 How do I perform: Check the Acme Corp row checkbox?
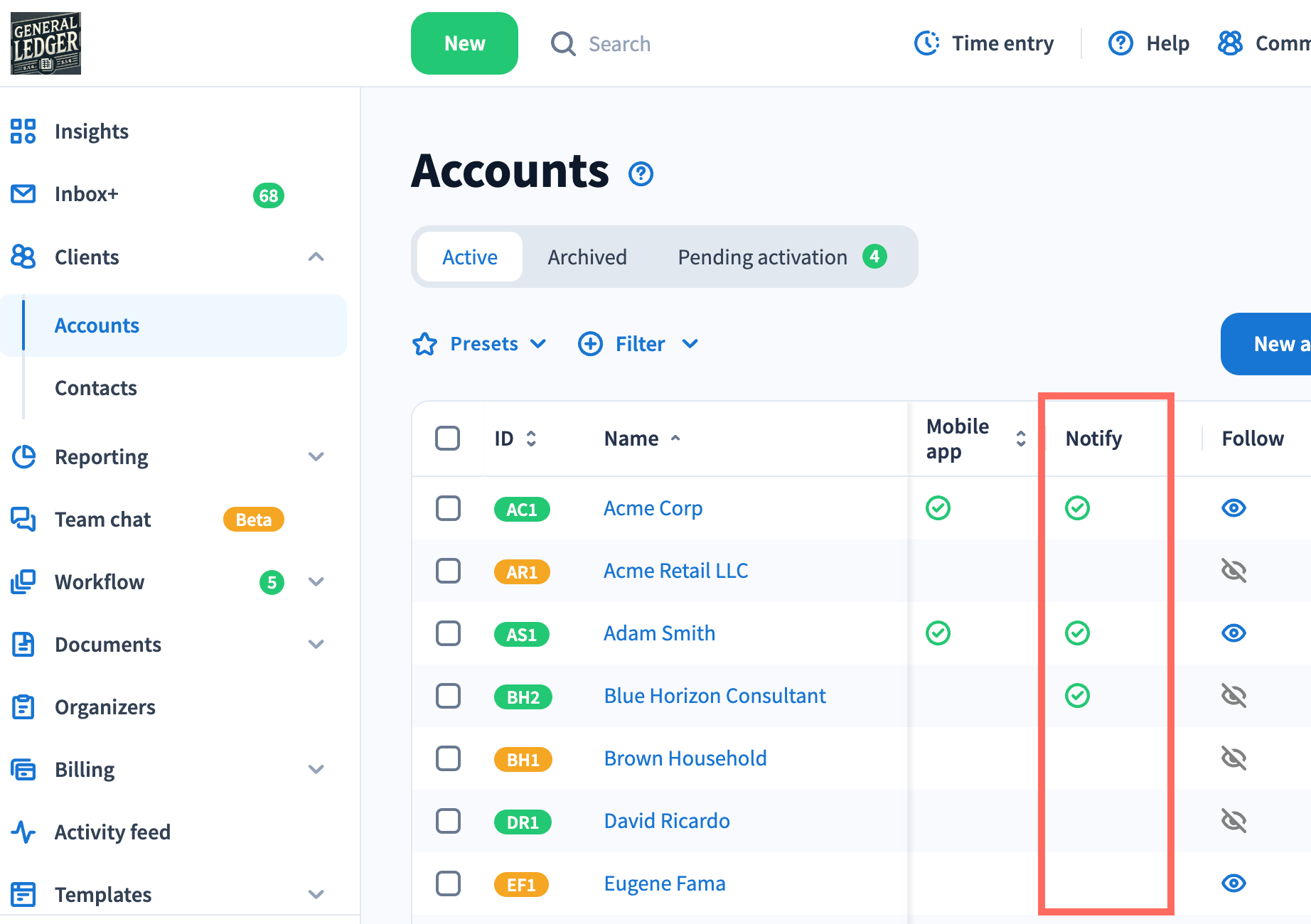click(x=448, y=508)
